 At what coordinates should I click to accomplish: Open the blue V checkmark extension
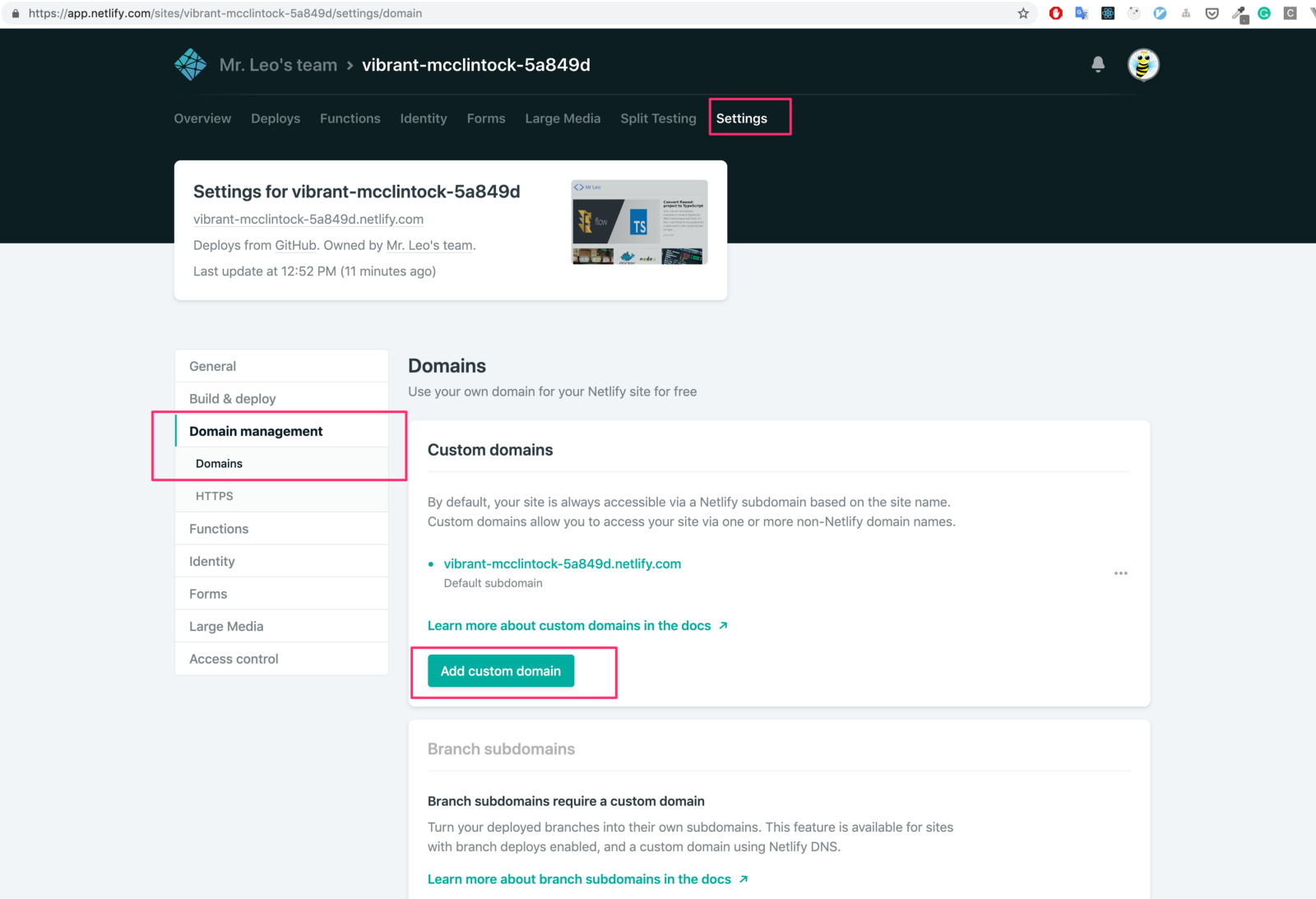(x=1160, y=13)
